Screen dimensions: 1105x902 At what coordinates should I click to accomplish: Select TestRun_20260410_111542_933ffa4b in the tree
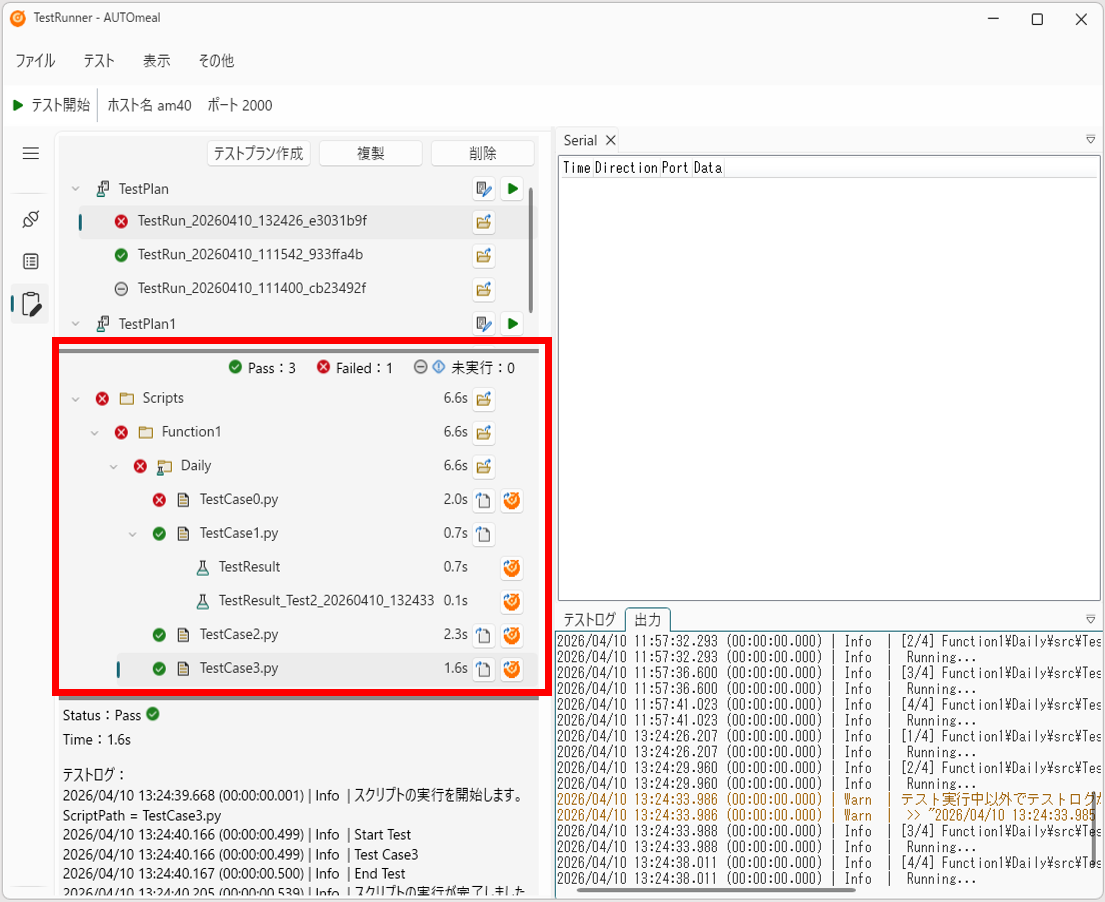pos(250,254)
